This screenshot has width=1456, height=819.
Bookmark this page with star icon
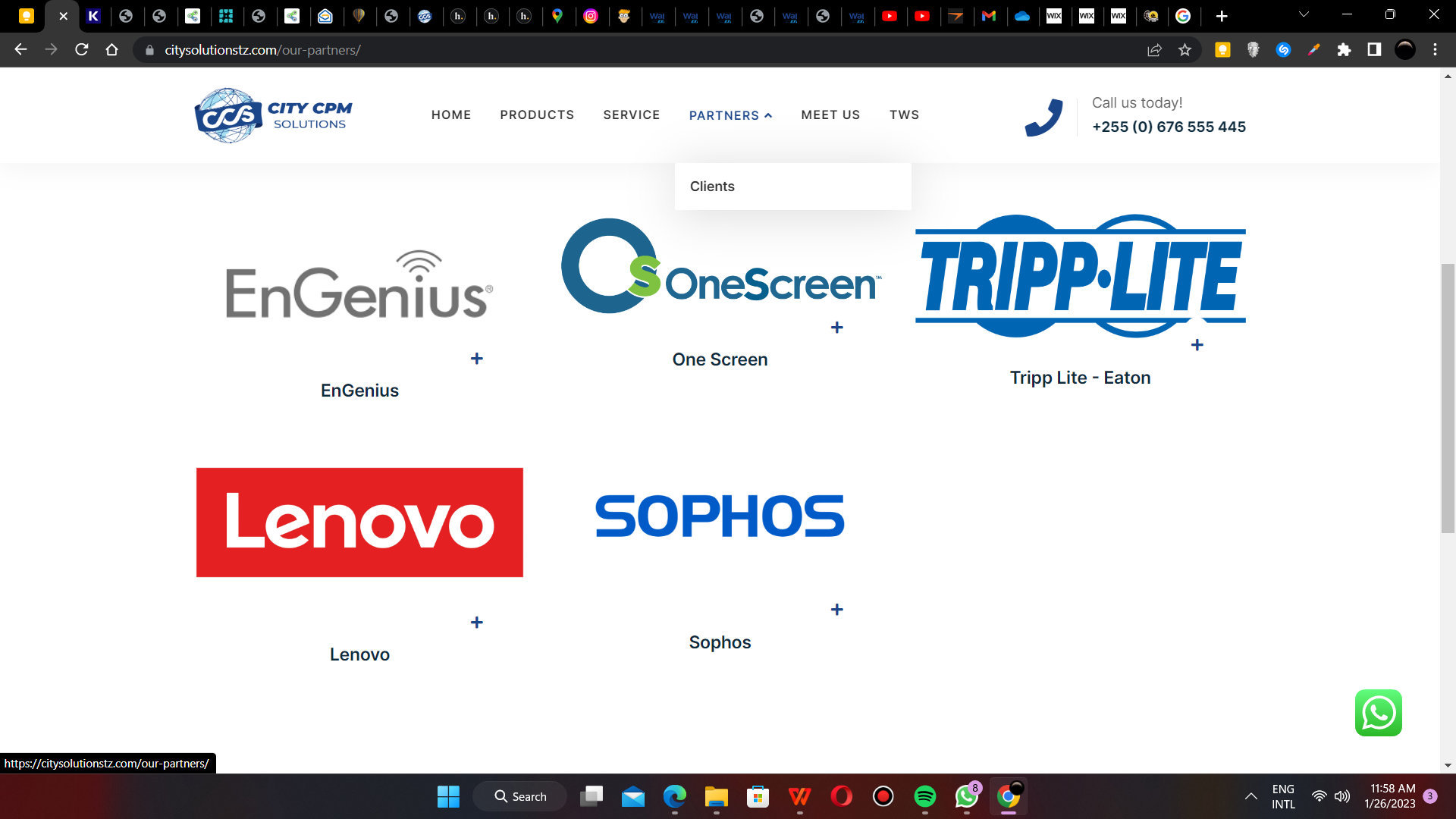tap(1185, 50)
